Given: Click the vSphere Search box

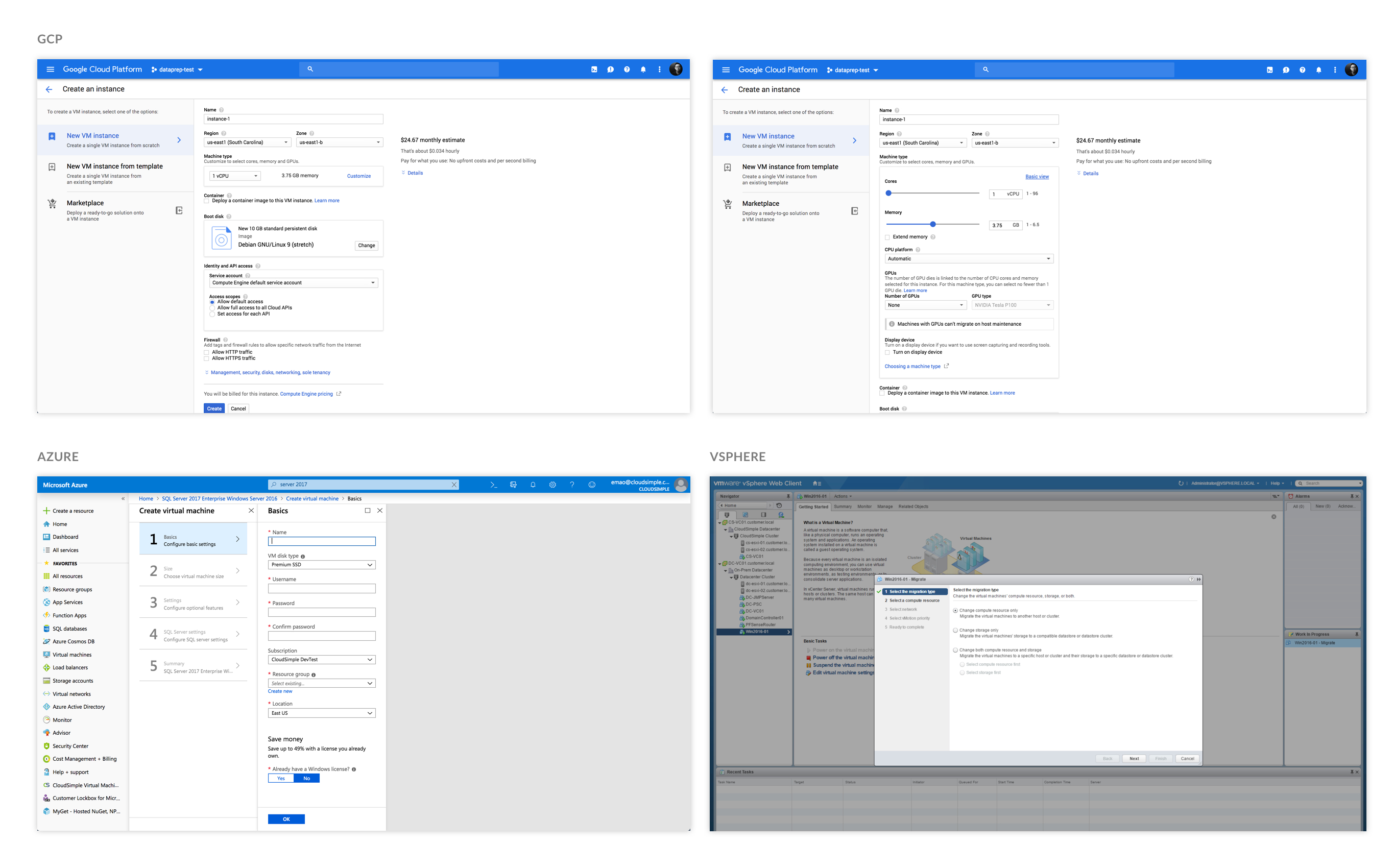Looking at the screenshot, I should 1330,484.
